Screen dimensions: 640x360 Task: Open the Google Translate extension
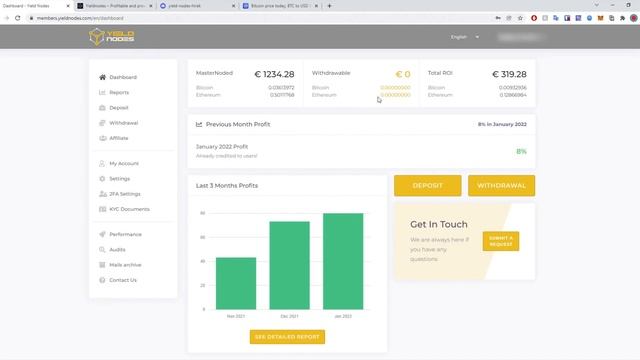(556, 18)
